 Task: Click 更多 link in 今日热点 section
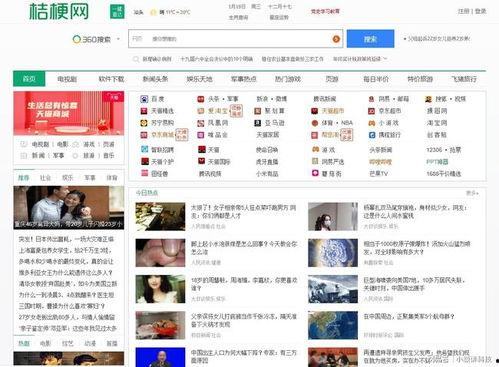point(472,193)
